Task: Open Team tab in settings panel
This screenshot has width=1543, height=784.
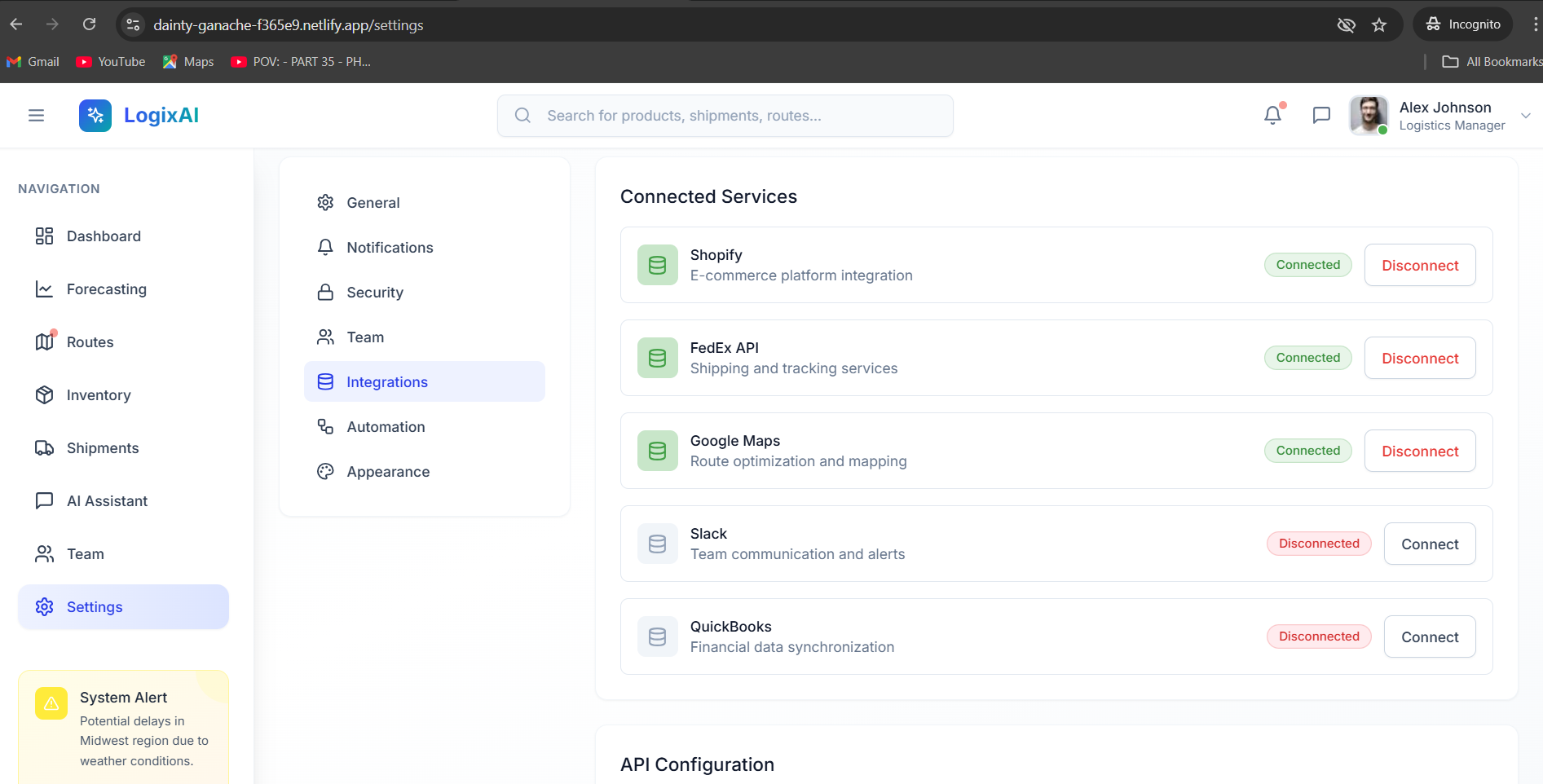Action: (425, 337)
